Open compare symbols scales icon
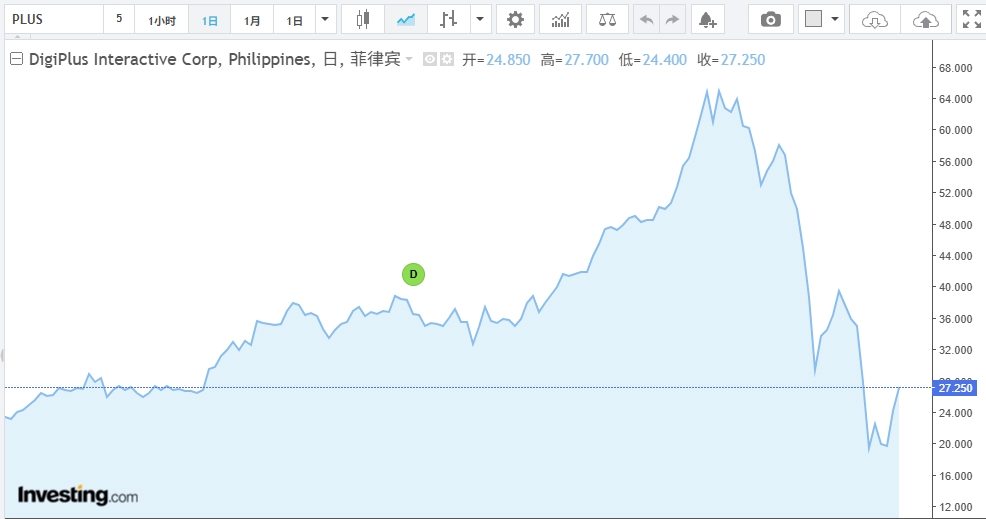Screen dimensions: 986x519 coord(607,20)
